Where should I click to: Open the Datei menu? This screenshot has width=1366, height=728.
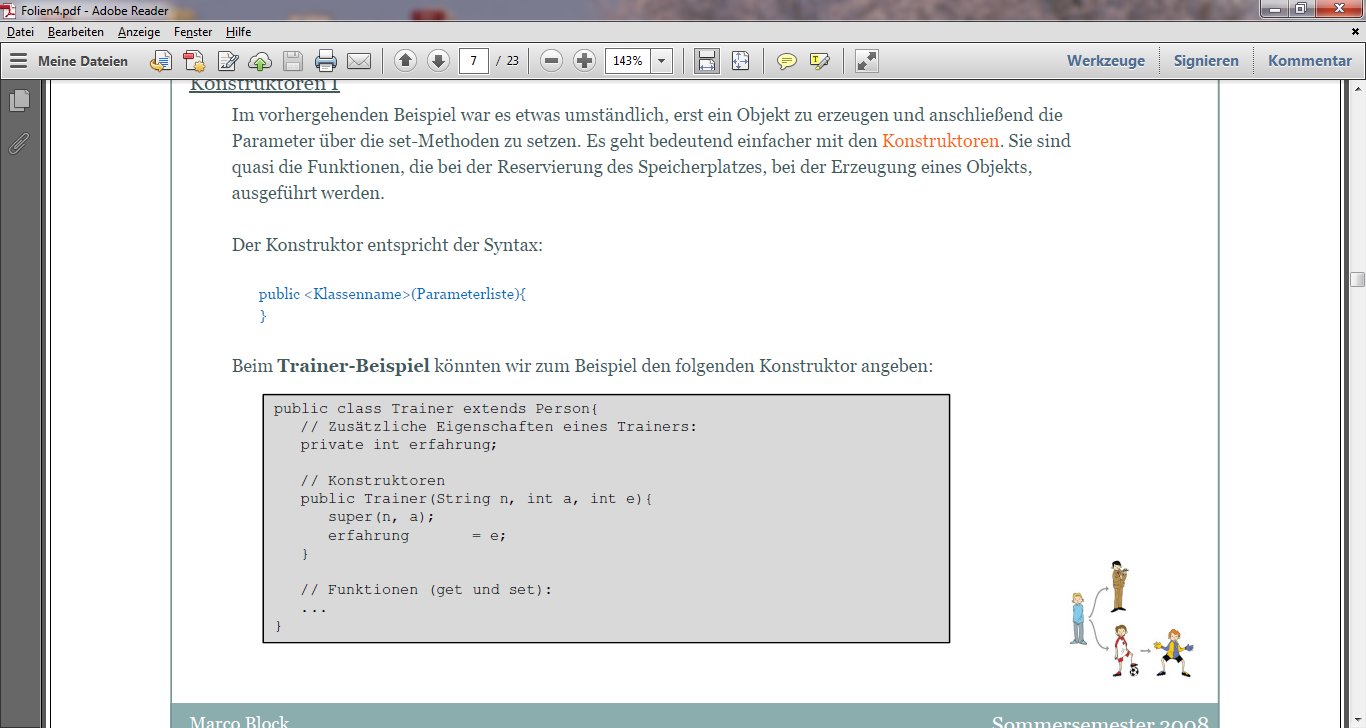(x=20, y=32)
